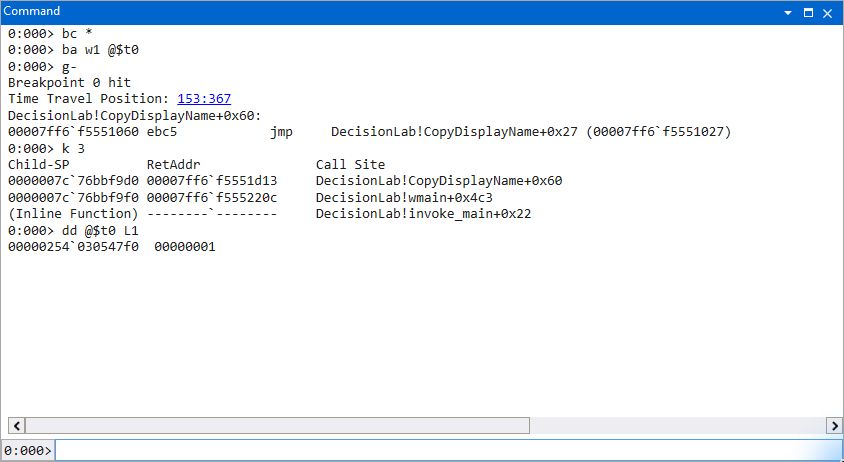Click the call site DecisionLab!wmain+0x4c3

(404, 197)
